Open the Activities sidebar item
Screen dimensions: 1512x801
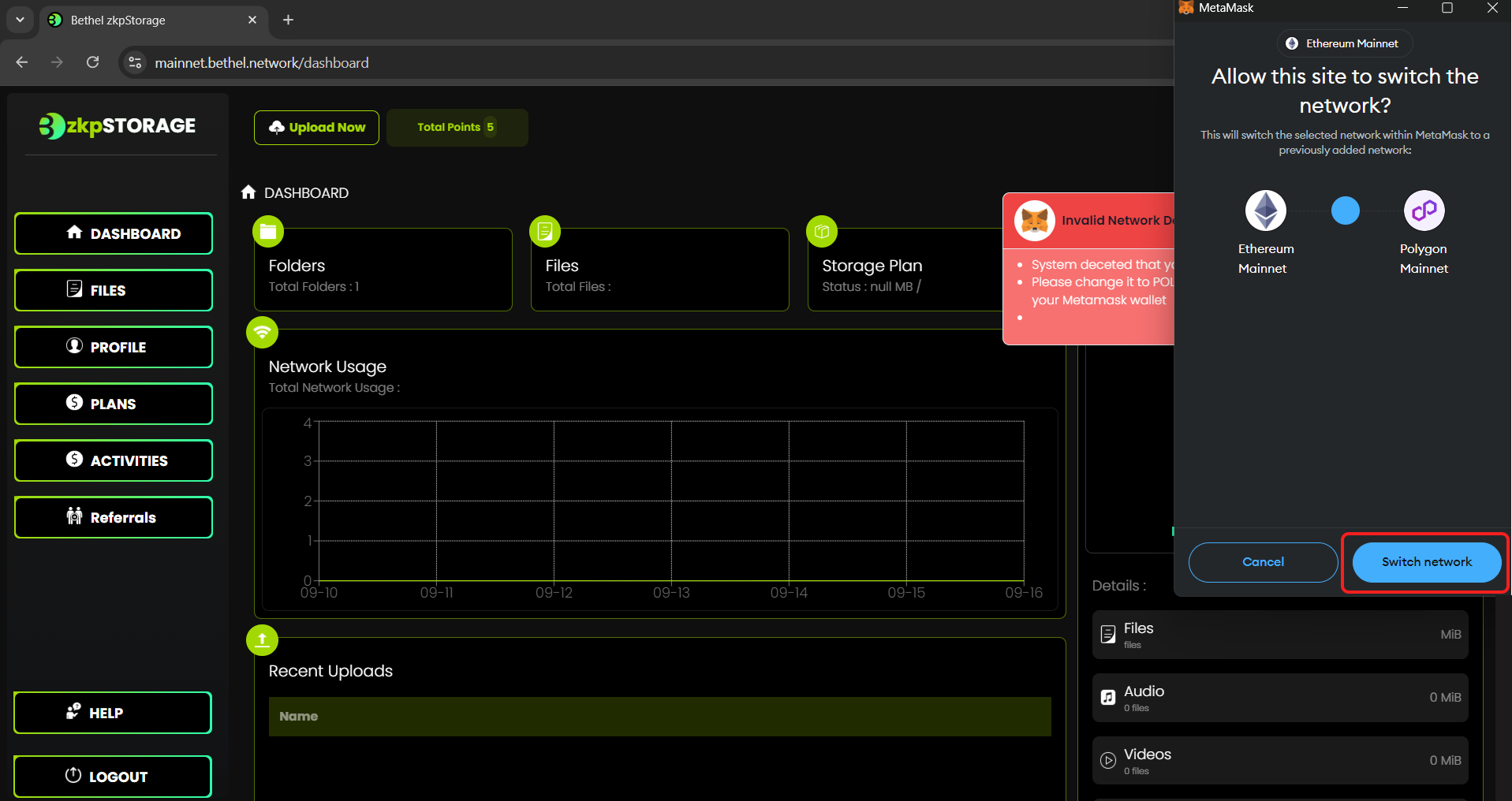point(114,460)
